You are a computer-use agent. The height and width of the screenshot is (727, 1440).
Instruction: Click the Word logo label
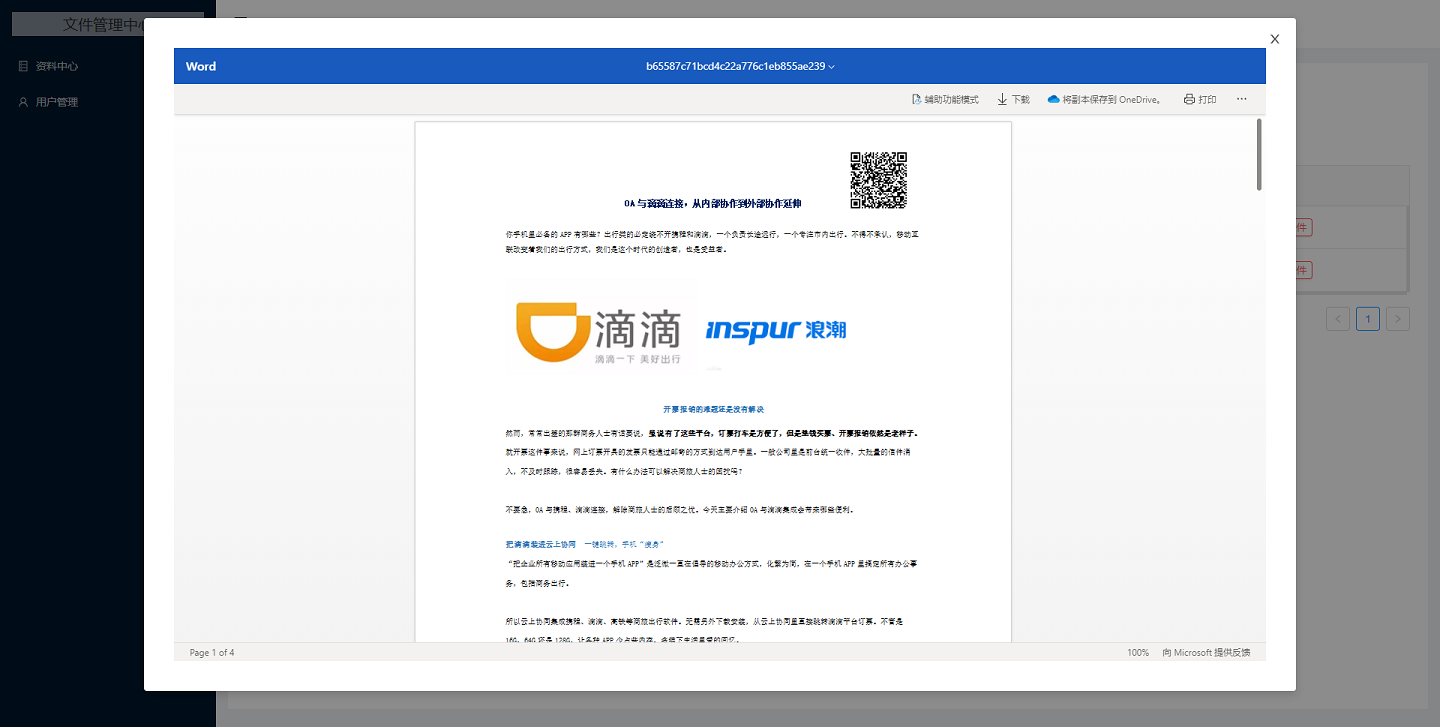click(x=201, y=66)
